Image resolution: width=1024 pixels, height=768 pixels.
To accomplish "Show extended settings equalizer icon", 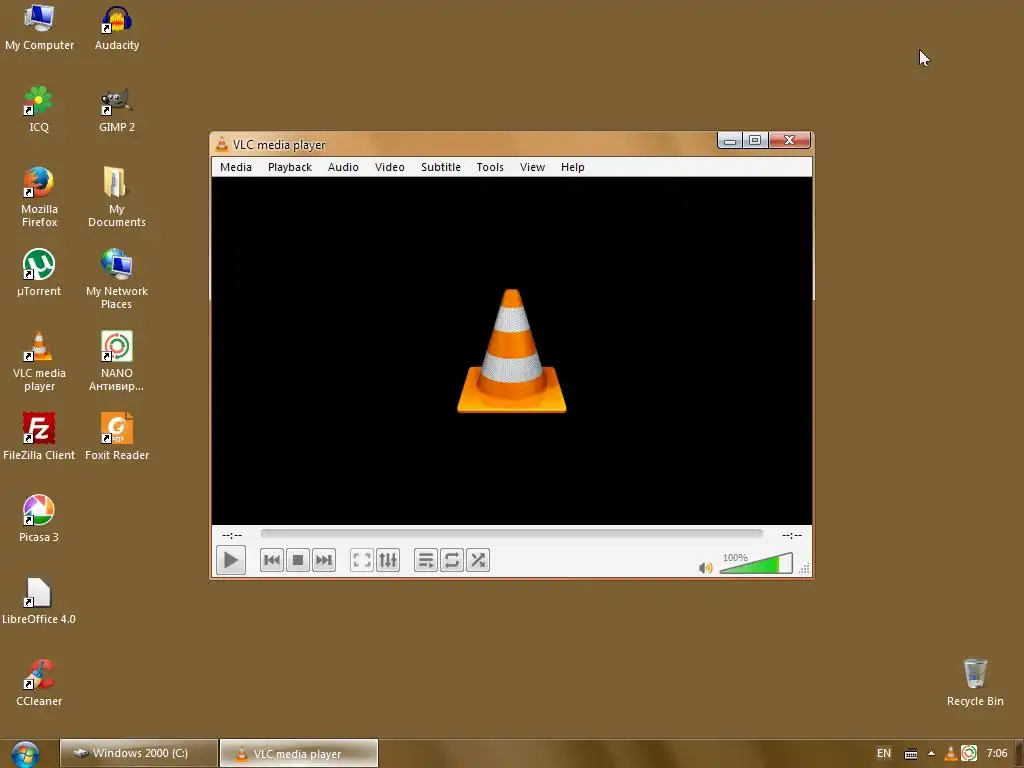I will pyautogui.click(x=388, y=560).
